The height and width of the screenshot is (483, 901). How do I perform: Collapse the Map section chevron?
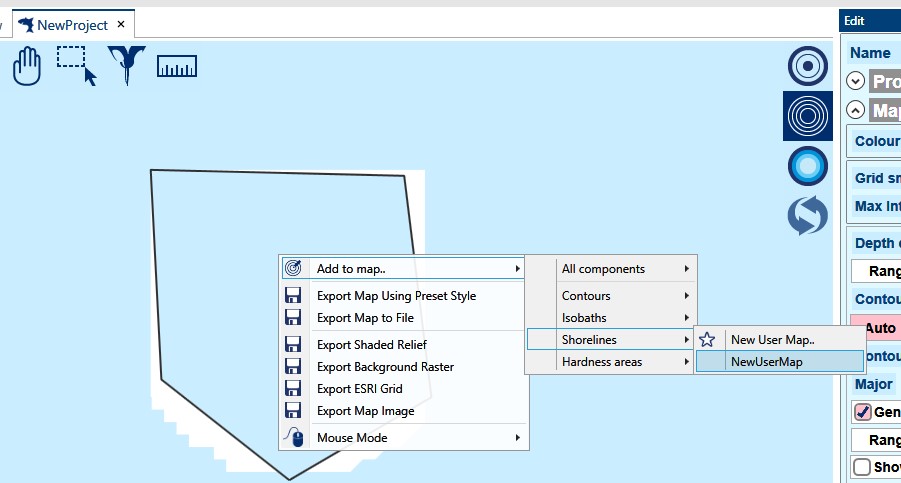[856, 110]
